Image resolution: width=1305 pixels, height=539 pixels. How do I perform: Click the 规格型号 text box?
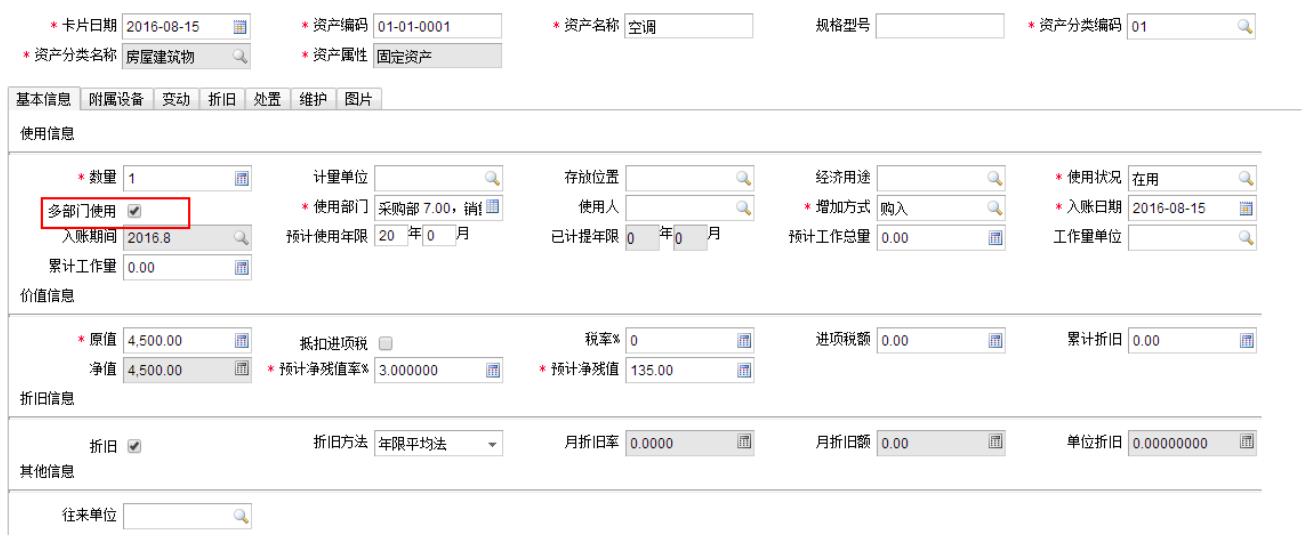click(939, 27)
